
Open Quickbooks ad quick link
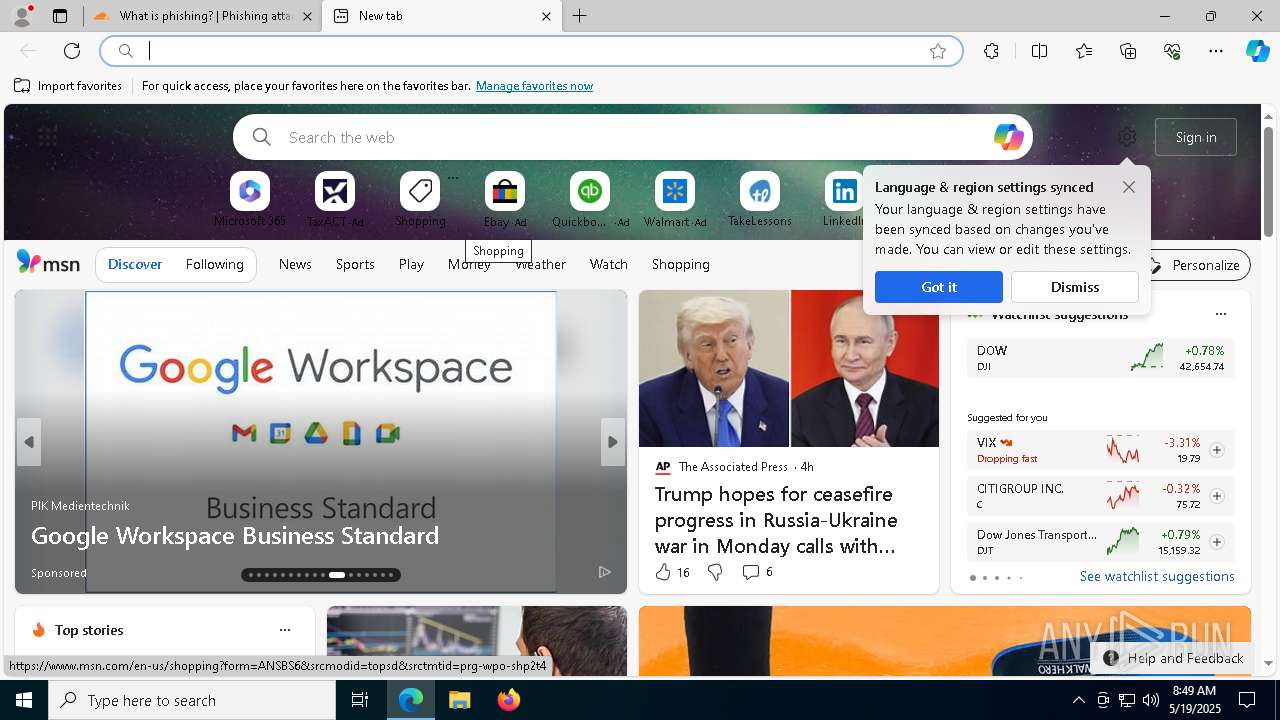(590, 200)
